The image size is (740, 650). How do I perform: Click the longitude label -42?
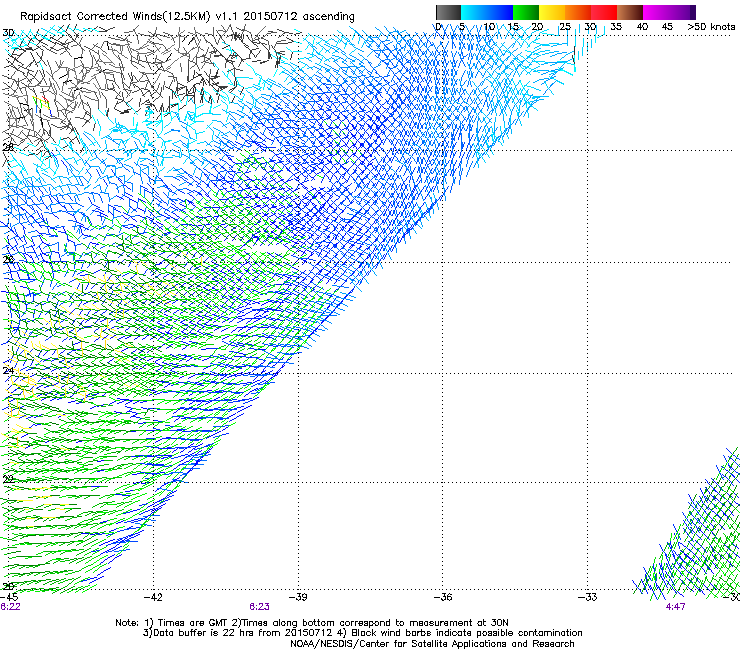pyautogui.click(x=153, y=597)
